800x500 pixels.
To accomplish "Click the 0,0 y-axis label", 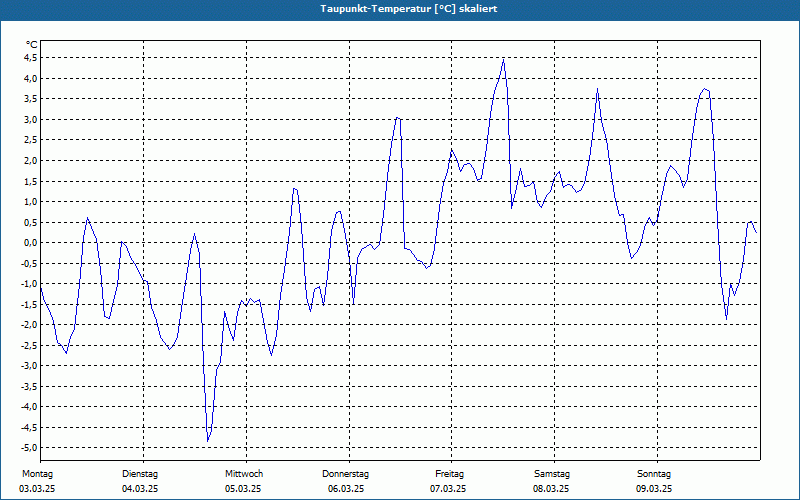I will (x=30, y=242).
